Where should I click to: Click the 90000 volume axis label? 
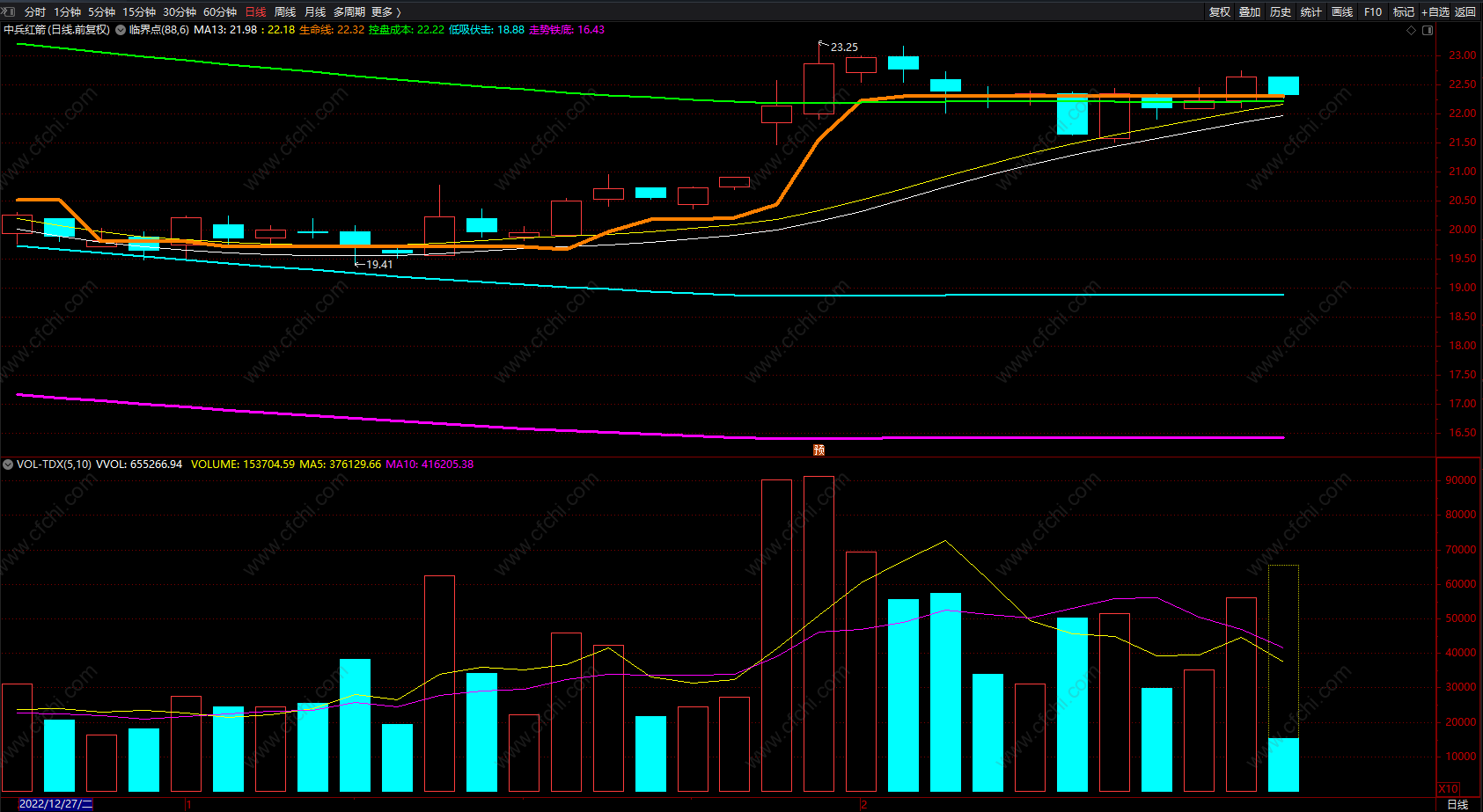click(1461, 480)
